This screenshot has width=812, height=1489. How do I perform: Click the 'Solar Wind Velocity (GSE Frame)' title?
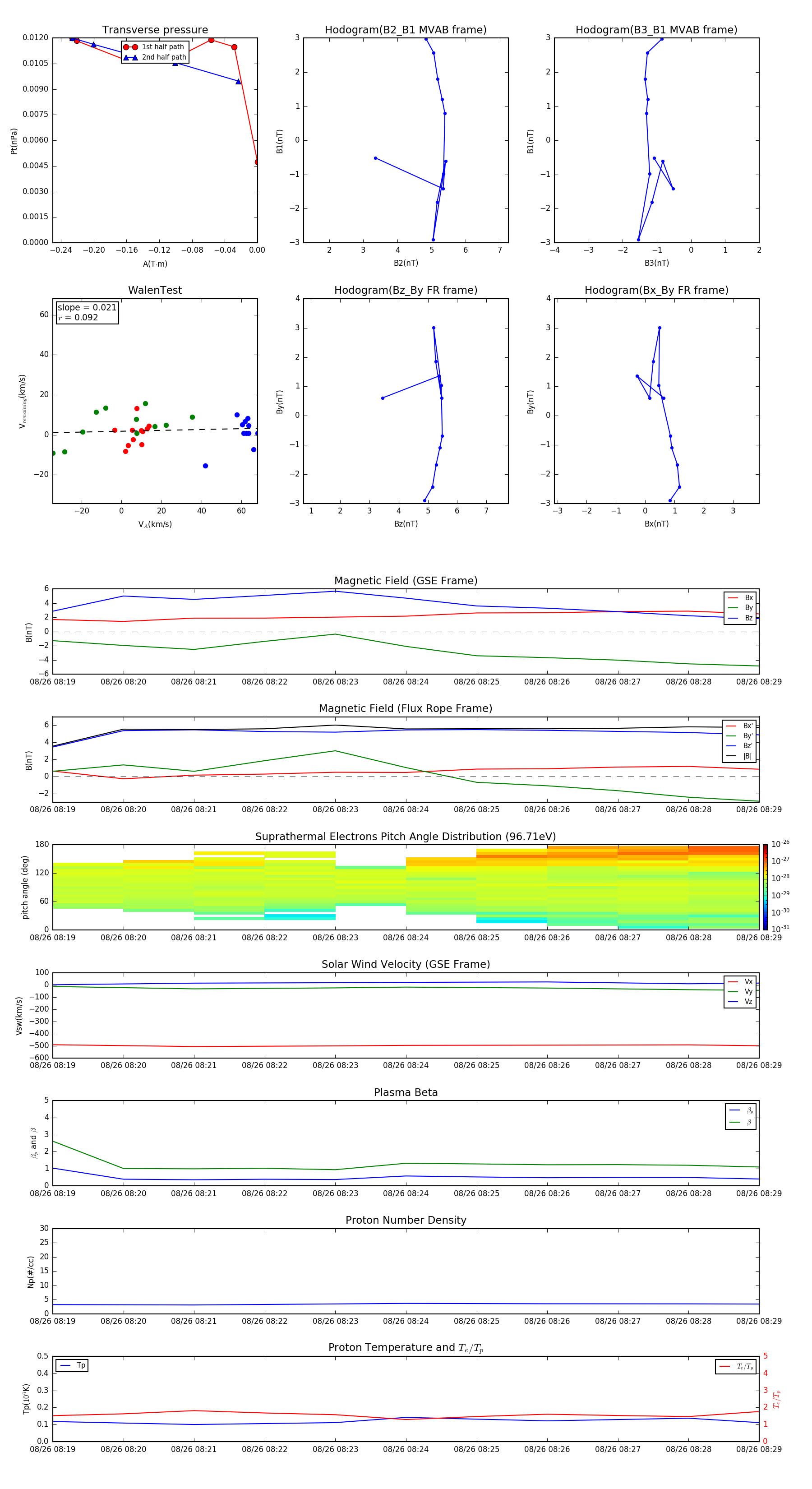[406, 965]
